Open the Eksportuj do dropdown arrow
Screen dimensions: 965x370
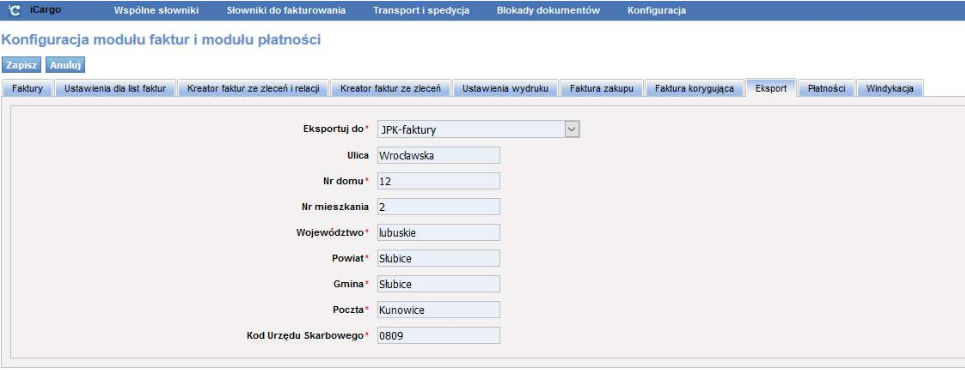pyautogui.click(x=572, y=129)
